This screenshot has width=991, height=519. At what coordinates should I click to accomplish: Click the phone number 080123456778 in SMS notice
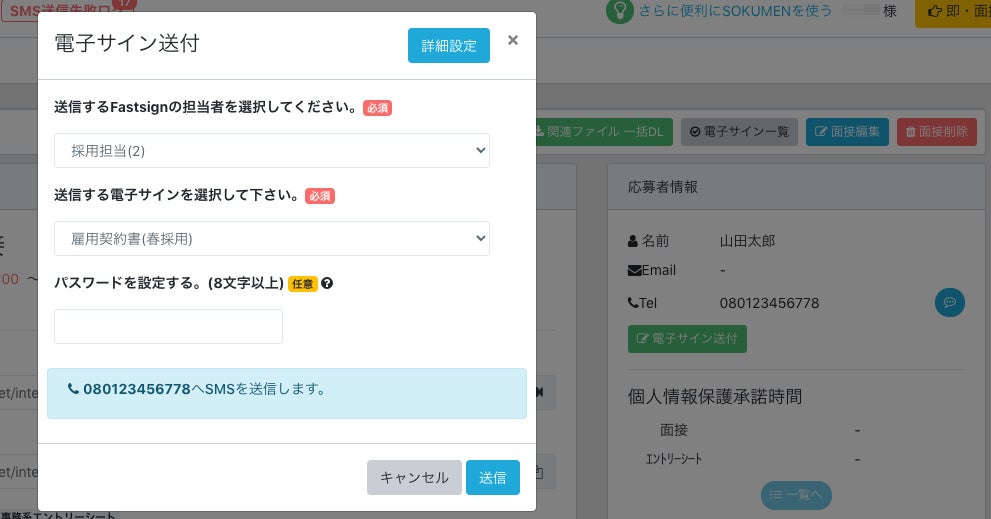[136, 389]
